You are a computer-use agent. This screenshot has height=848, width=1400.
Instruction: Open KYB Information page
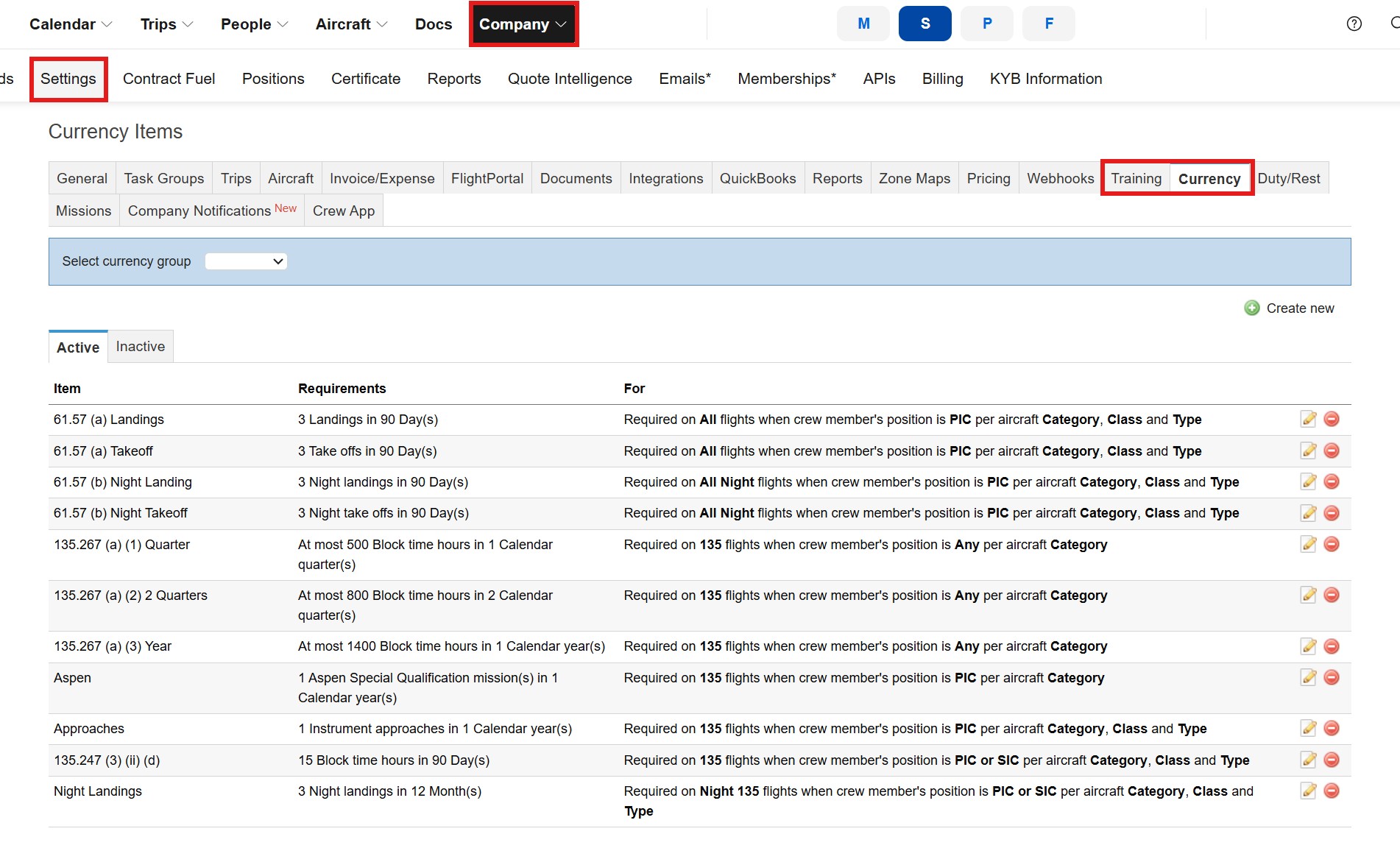click(x=1046, y=79)
